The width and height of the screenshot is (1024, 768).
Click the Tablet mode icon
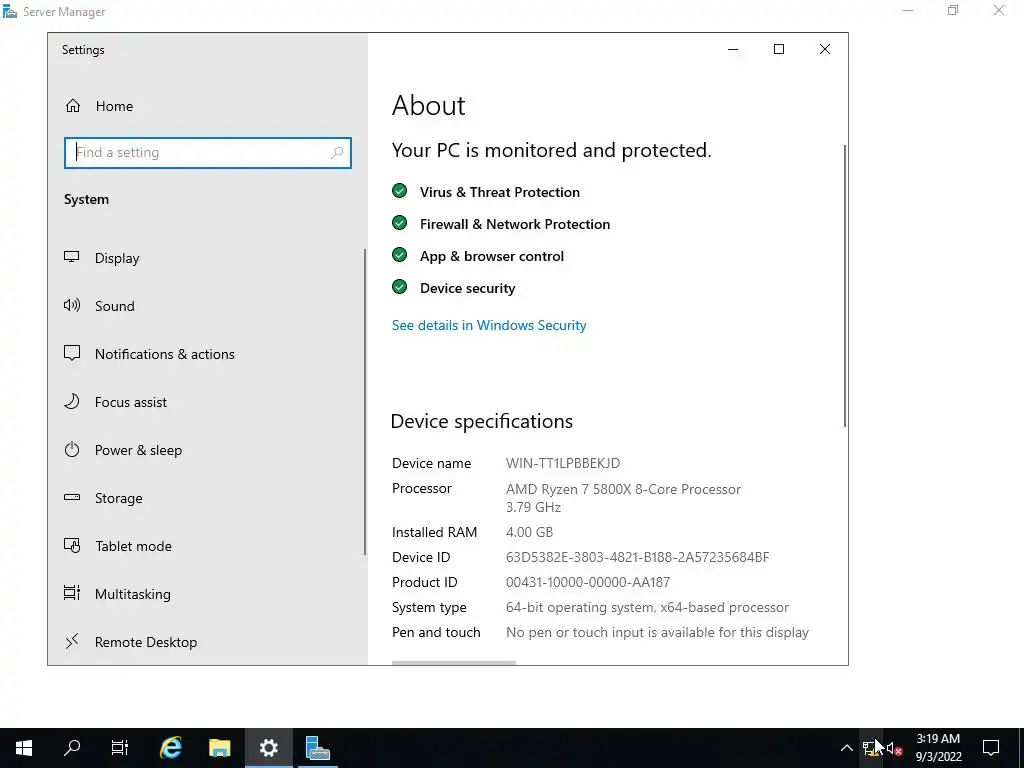(x=72, y=545)
